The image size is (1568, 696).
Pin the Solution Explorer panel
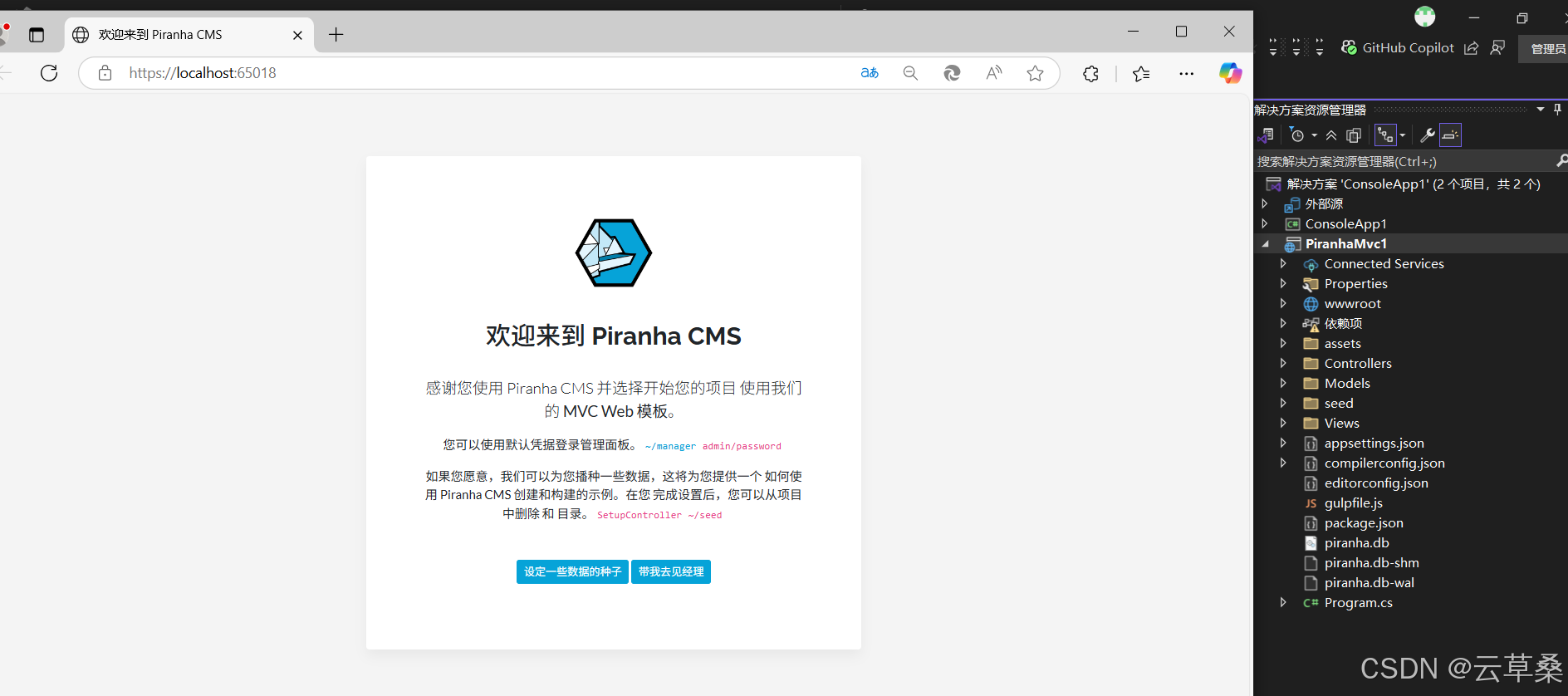1557,110
